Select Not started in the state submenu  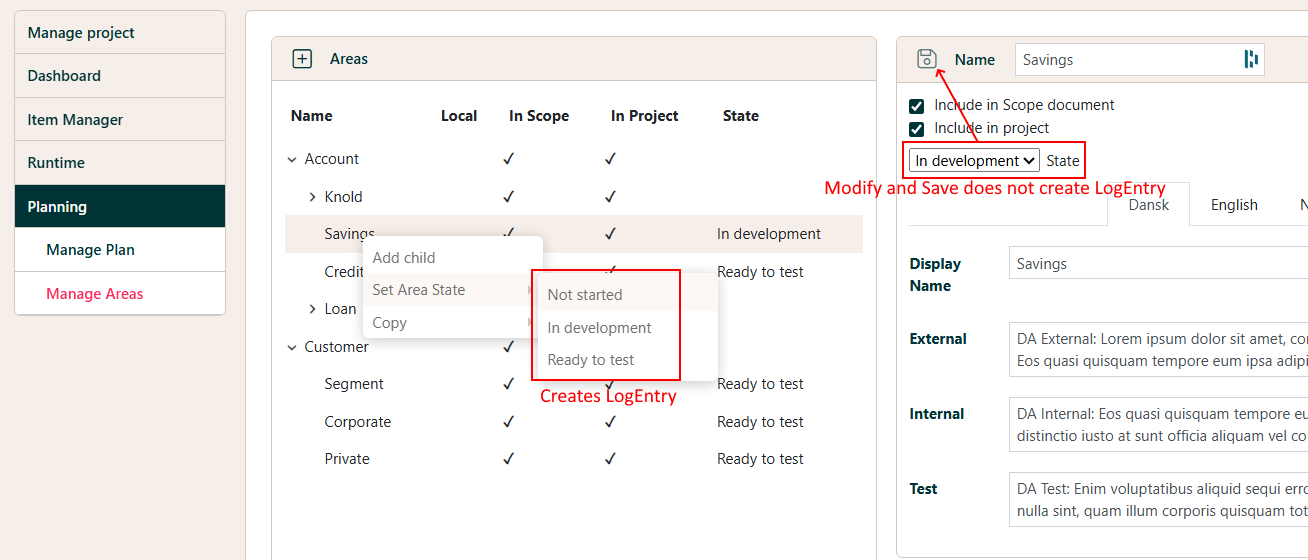pos(585,295)
